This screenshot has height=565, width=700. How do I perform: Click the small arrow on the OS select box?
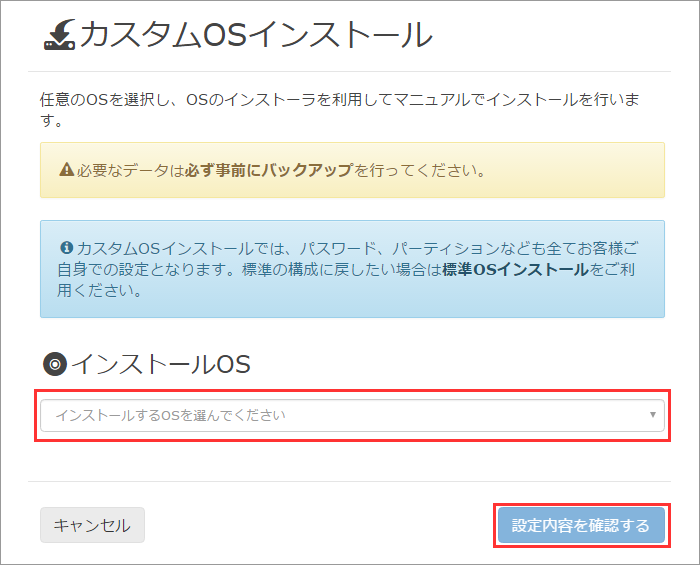pyautogui.click(x=652, y=414)
